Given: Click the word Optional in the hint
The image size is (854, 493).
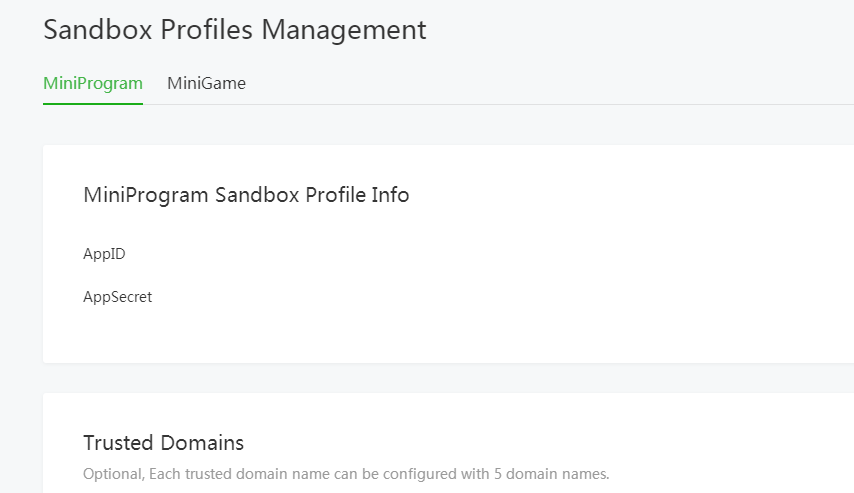Looking at the screenshot, I should [110, 473].
